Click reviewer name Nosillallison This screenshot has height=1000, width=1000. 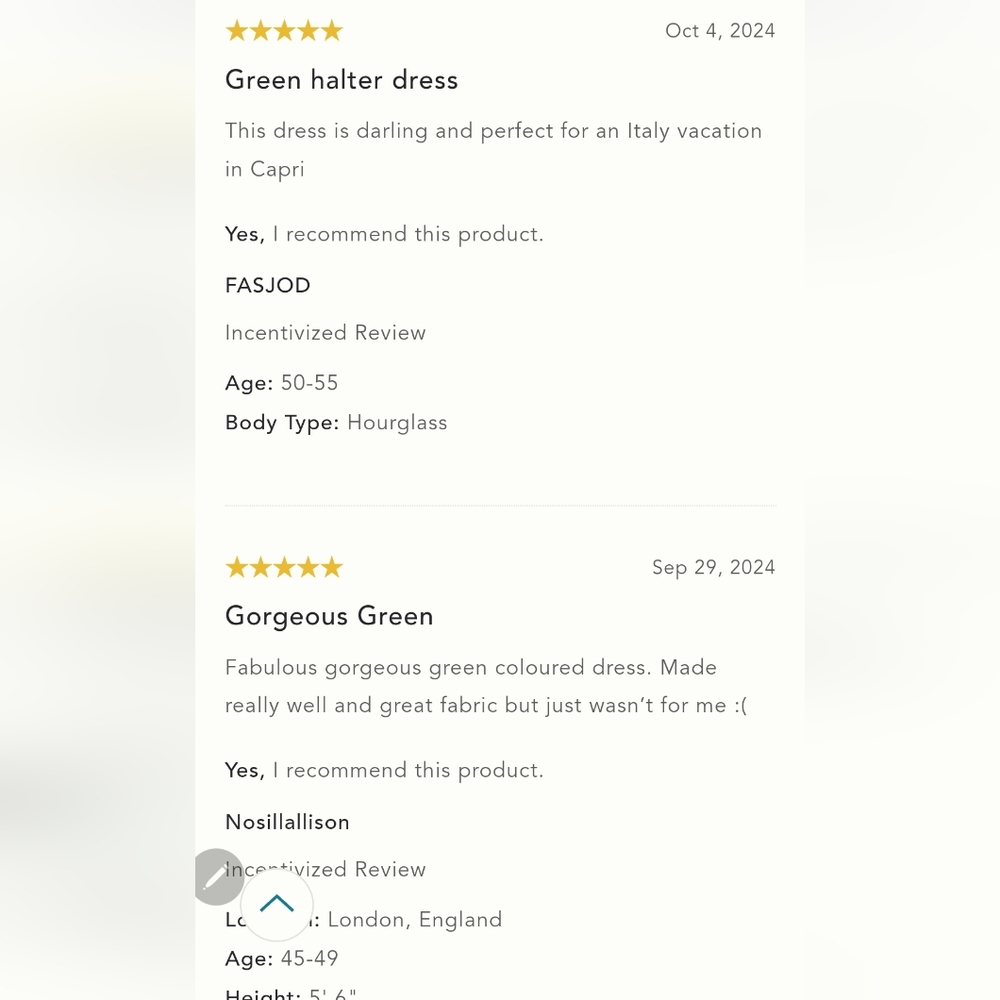[x=287, y=822]
